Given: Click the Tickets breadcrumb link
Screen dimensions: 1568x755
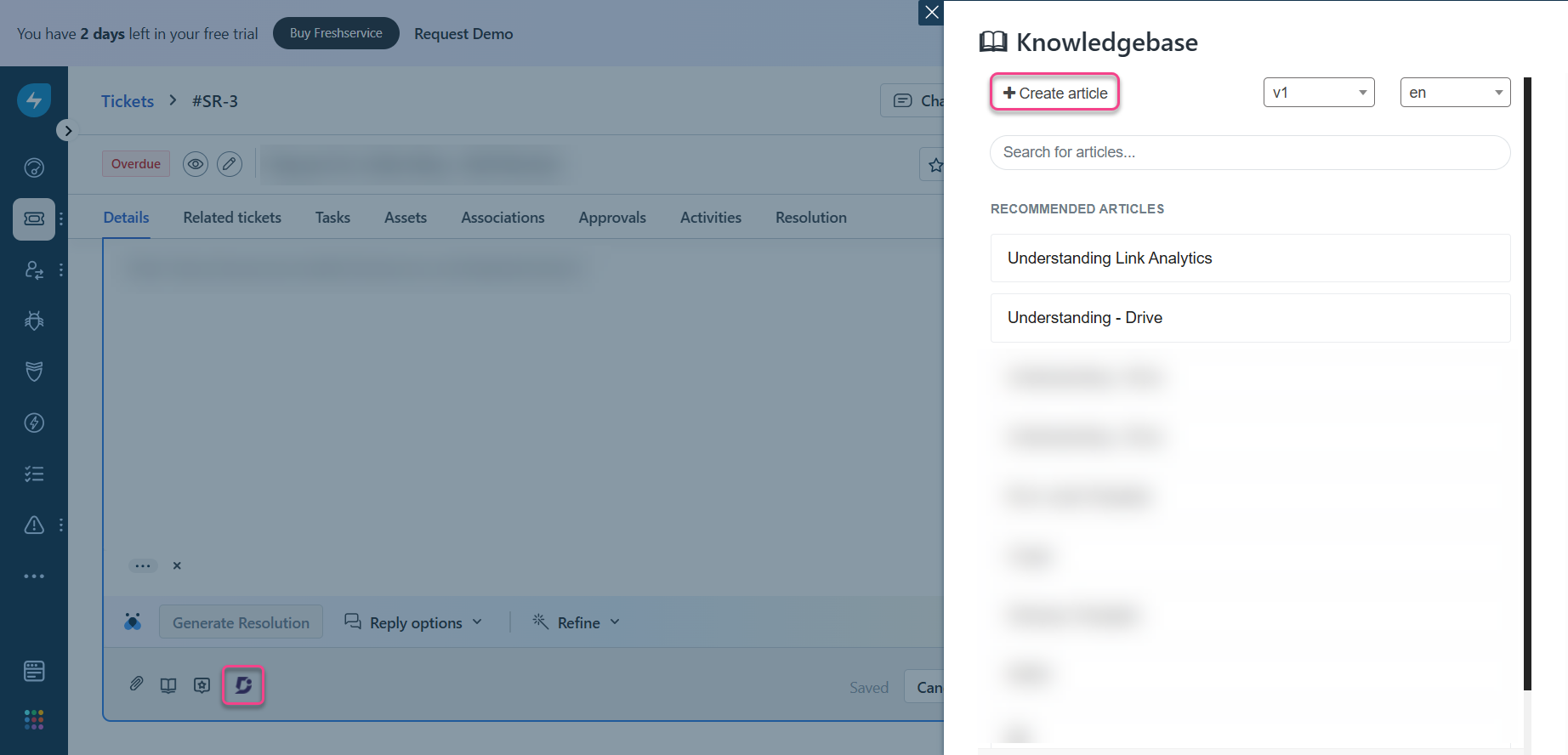Looking at the screenshot, I should [128, 101].
